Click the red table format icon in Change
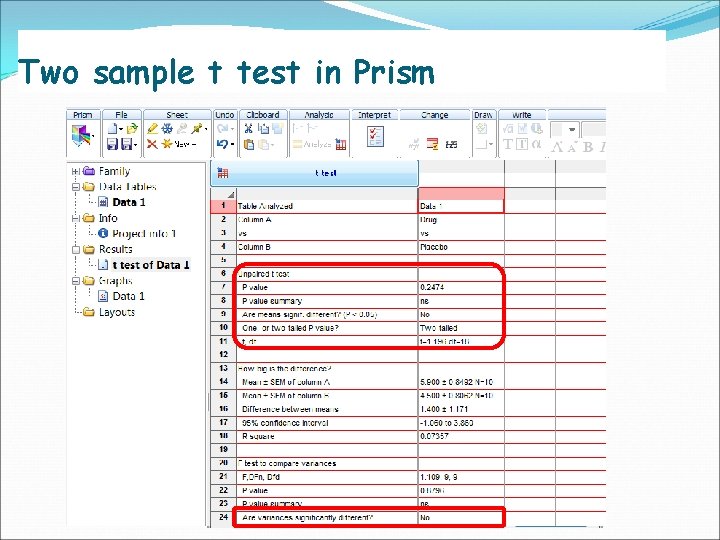Screen dimensions: 720x540 click(432, 144)
